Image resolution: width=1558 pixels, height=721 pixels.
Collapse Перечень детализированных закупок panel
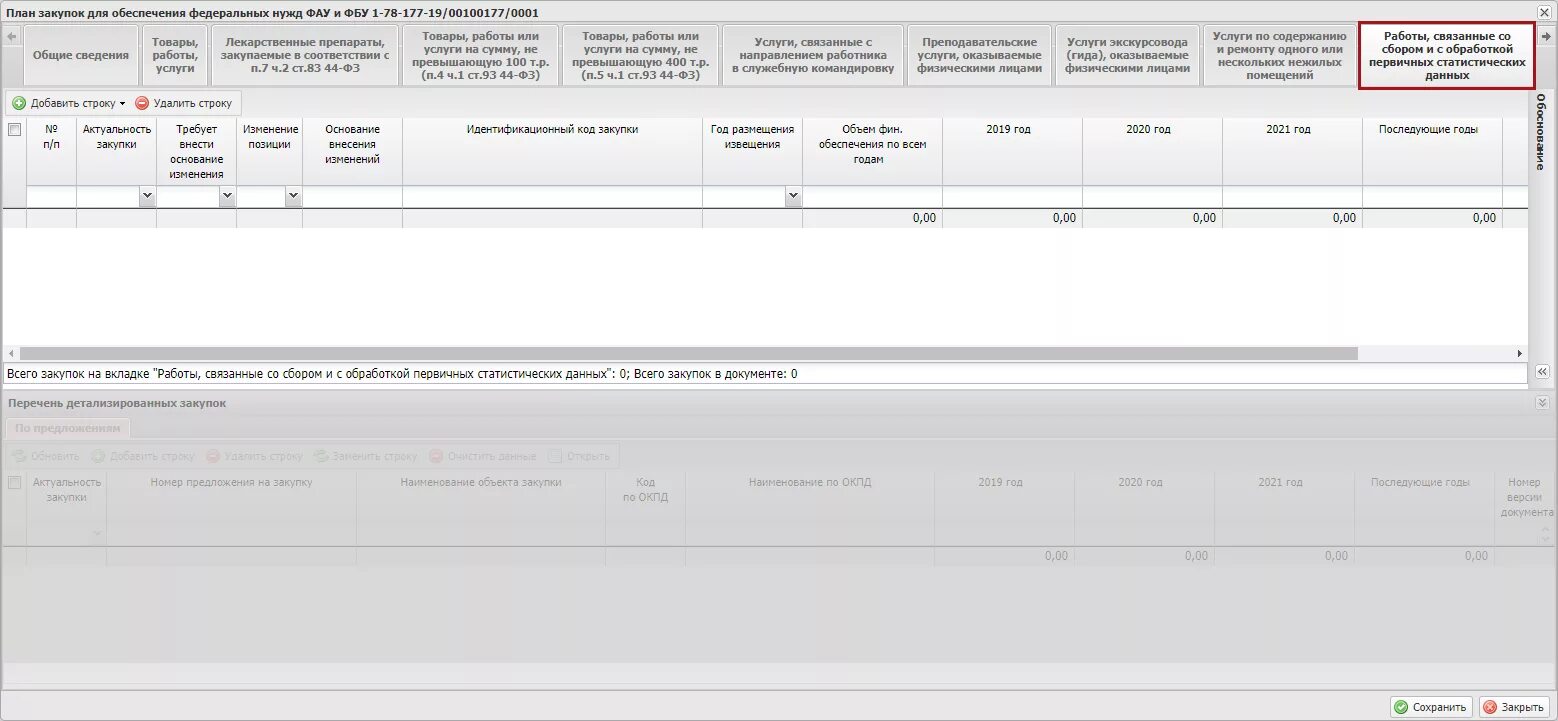[1542, 402]
